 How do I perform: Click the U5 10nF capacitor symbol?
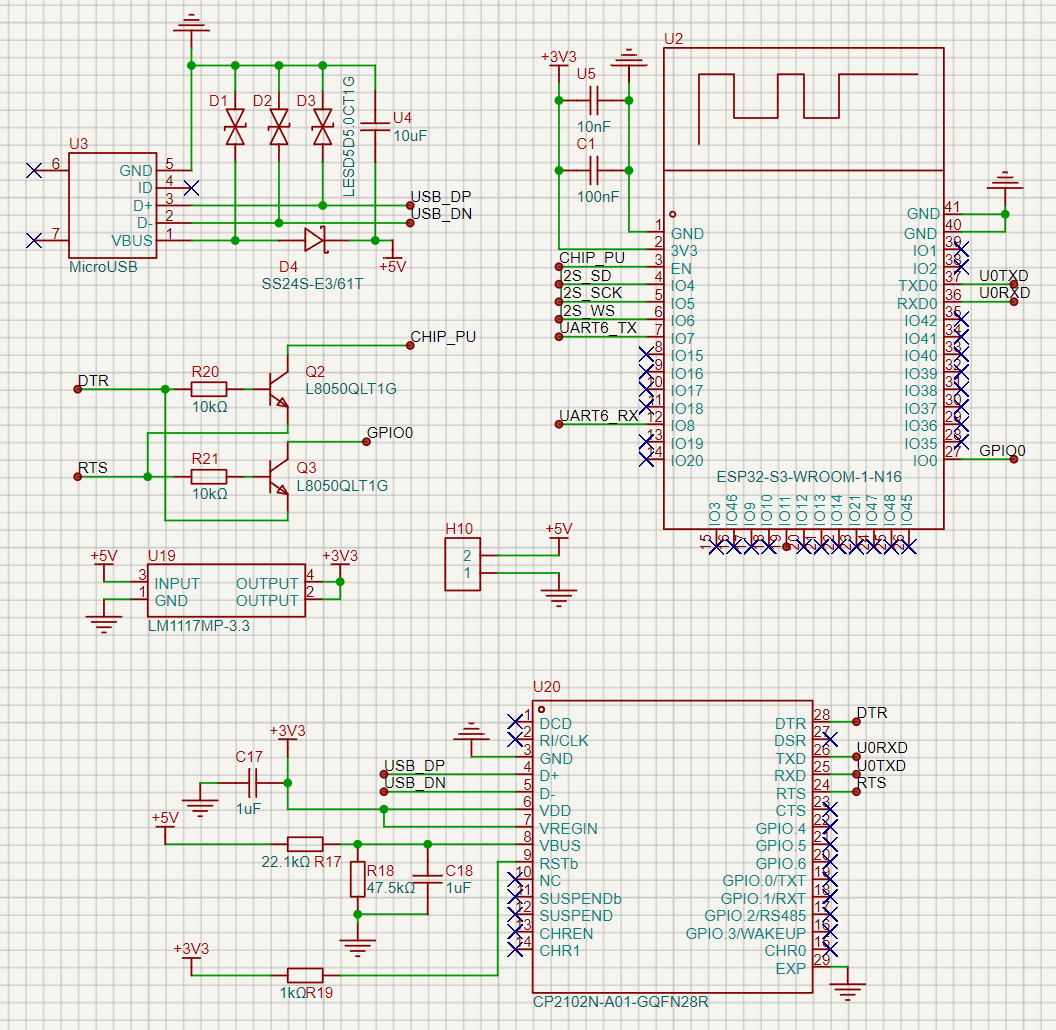pos(593,100)
